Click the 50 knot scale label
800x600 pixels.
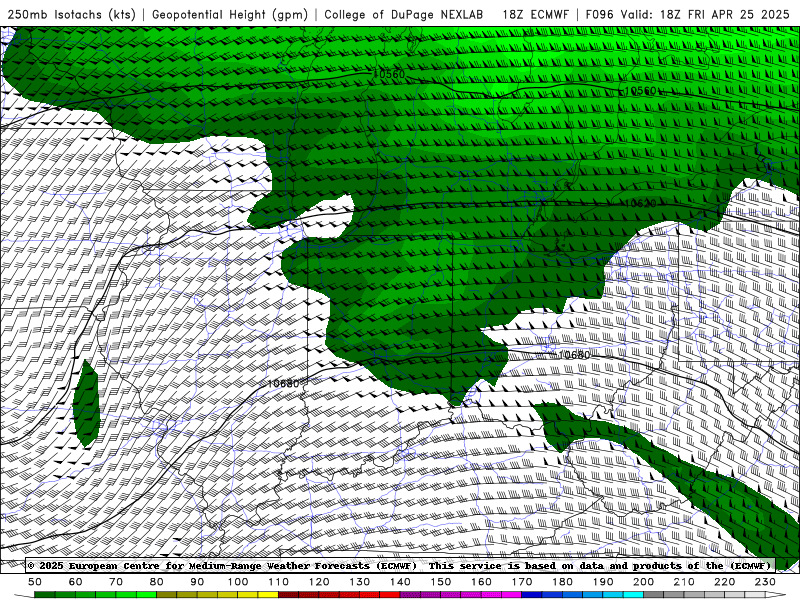click(35, 582)
